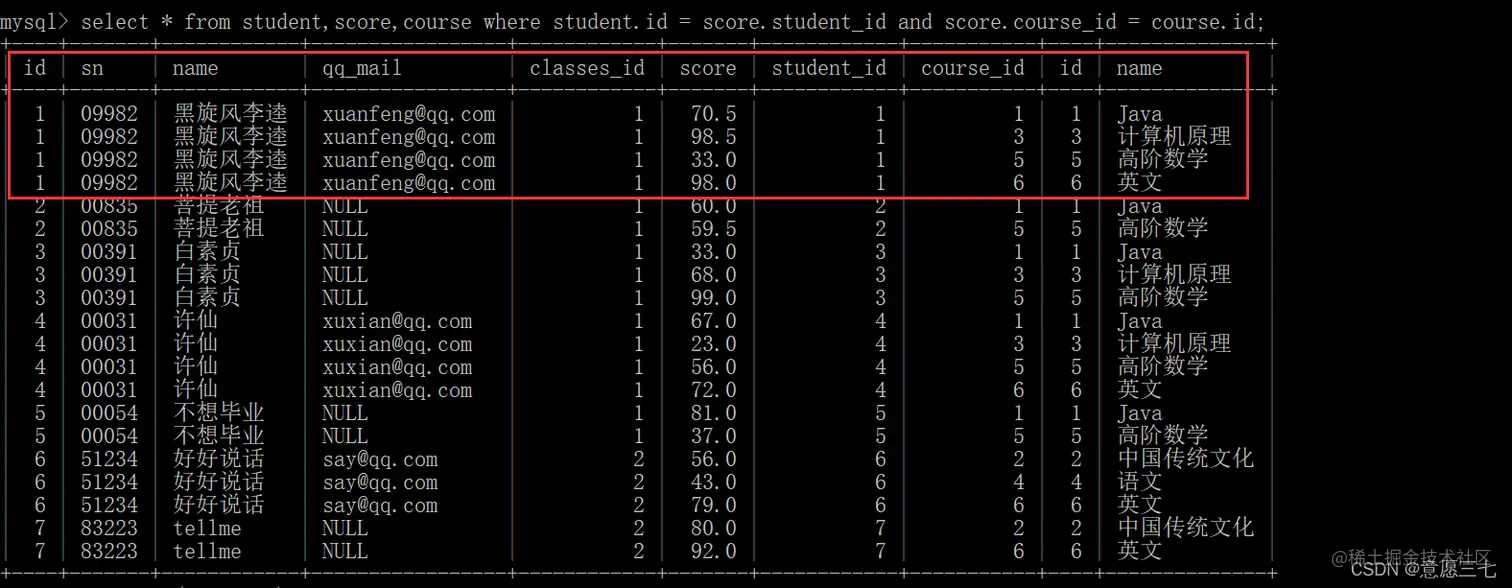
Task: Select the score value 60.0
Action: click(x=714, y=206)
